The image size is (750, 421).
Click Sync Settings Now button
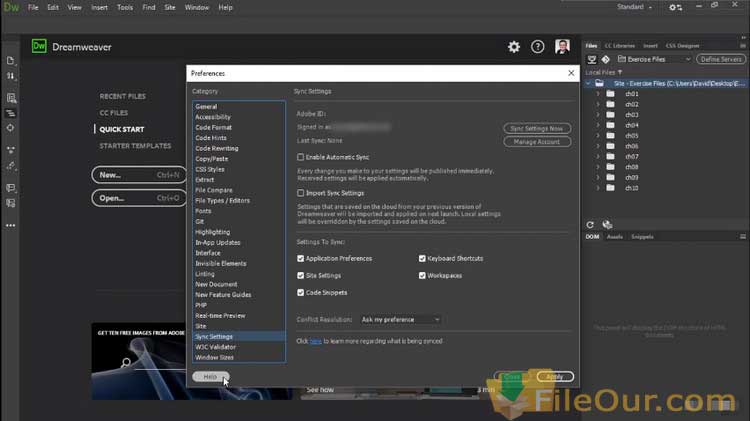(x=537, y=128)
